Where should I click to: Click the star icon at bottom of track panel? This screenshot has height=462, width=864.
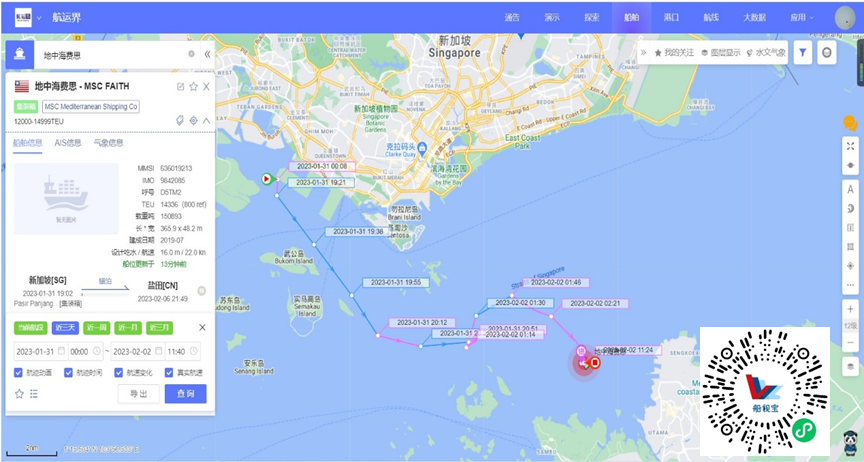click(x=19, y=394)
